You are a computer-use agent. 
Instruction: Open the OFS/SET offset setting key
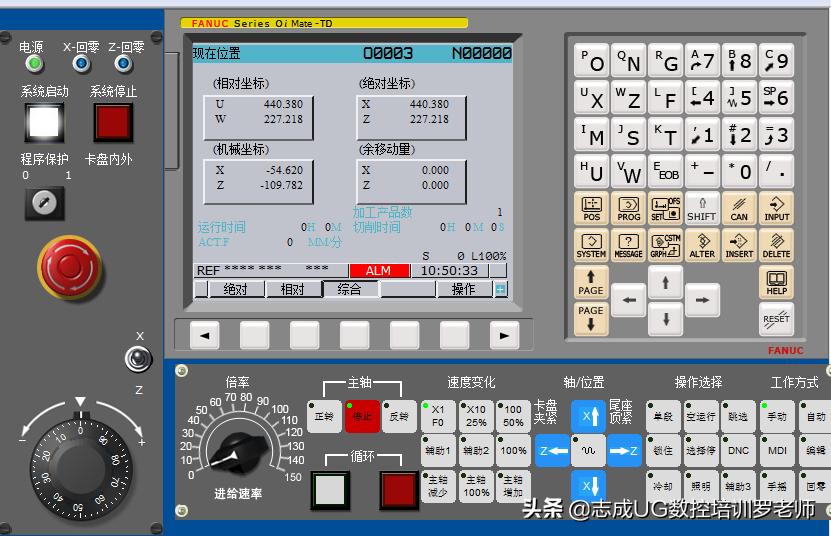pos(665,208)
